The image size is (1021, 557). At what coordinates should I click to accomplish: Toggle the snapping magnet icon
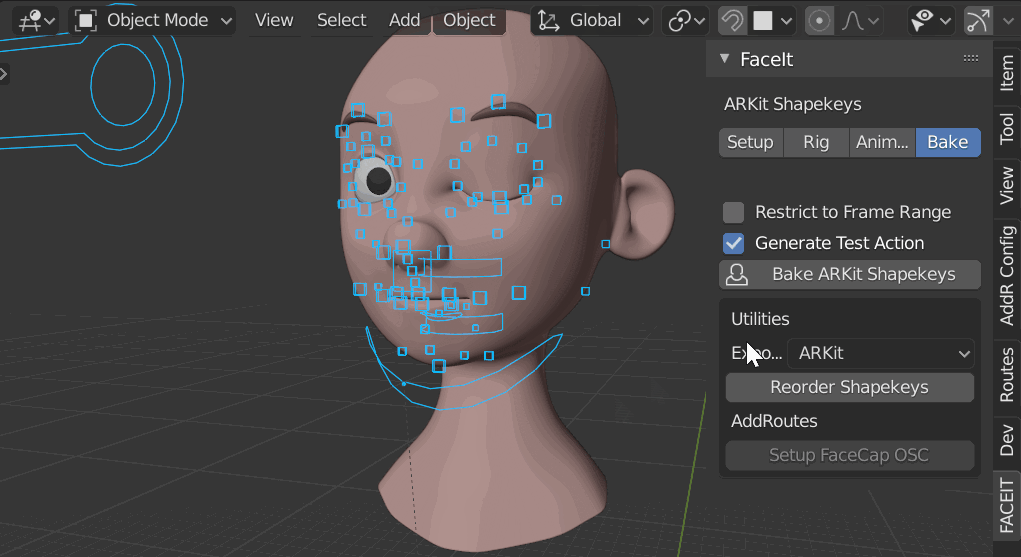tap(733, 20)
